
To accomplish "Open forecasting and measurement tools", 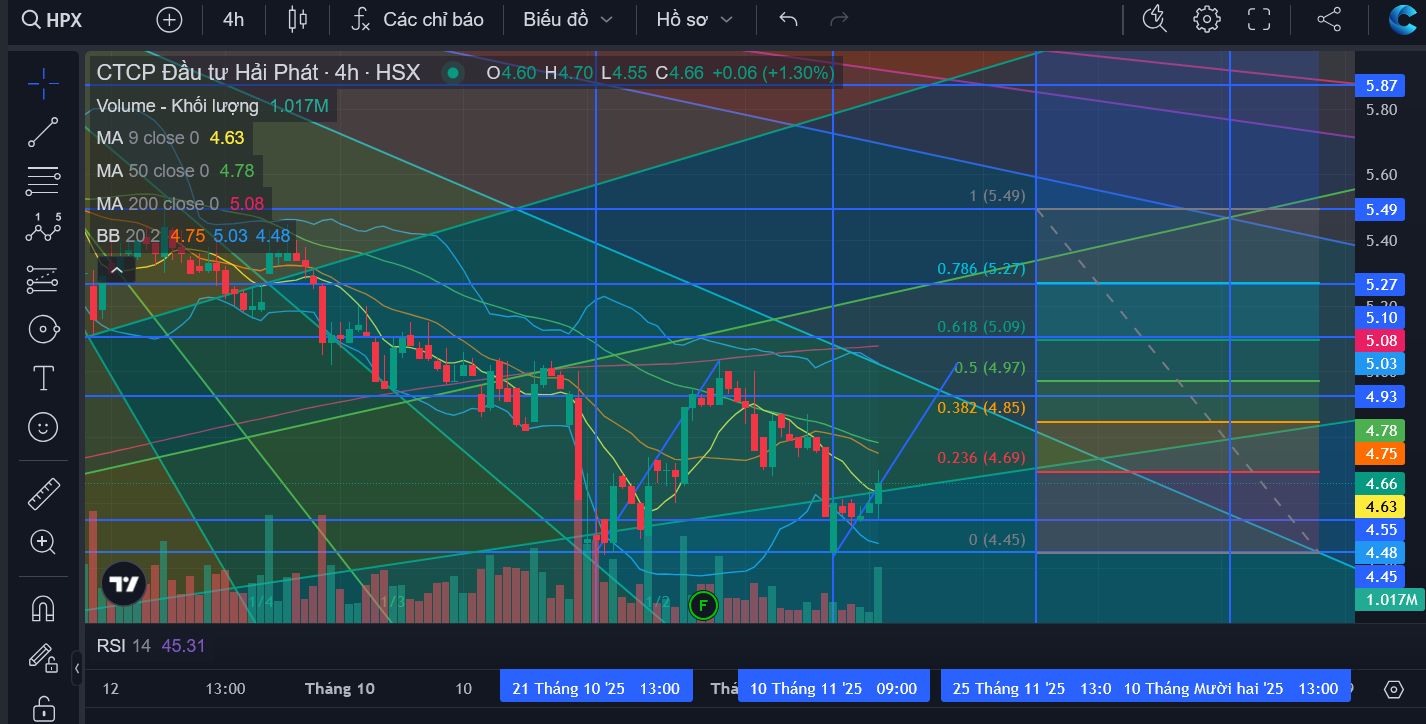I will click(x=43, y=279).
